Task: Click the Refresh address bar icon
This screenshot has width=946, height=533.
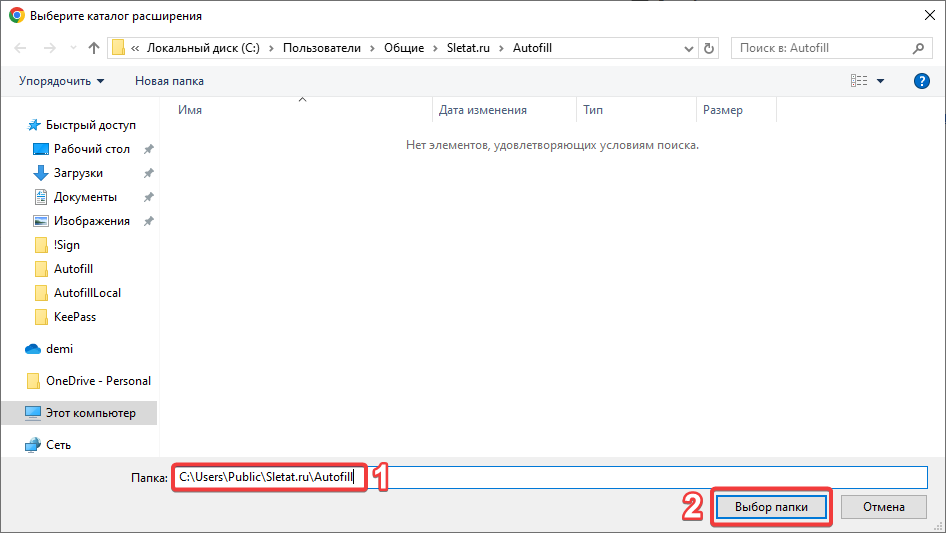Action: point(709,48)
